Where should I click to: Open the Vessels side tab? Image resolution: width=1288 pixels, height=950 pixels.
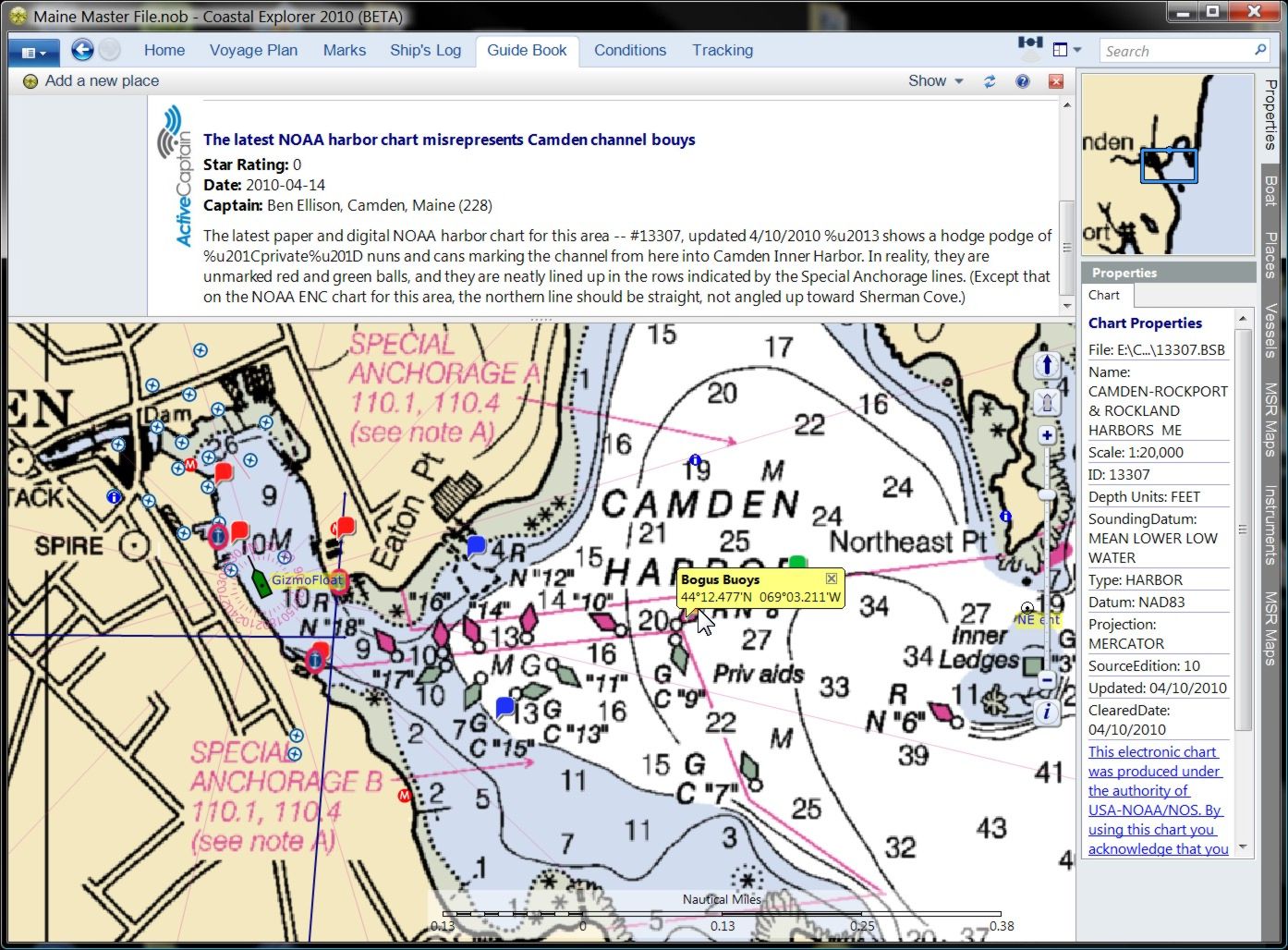(1271, 331)
